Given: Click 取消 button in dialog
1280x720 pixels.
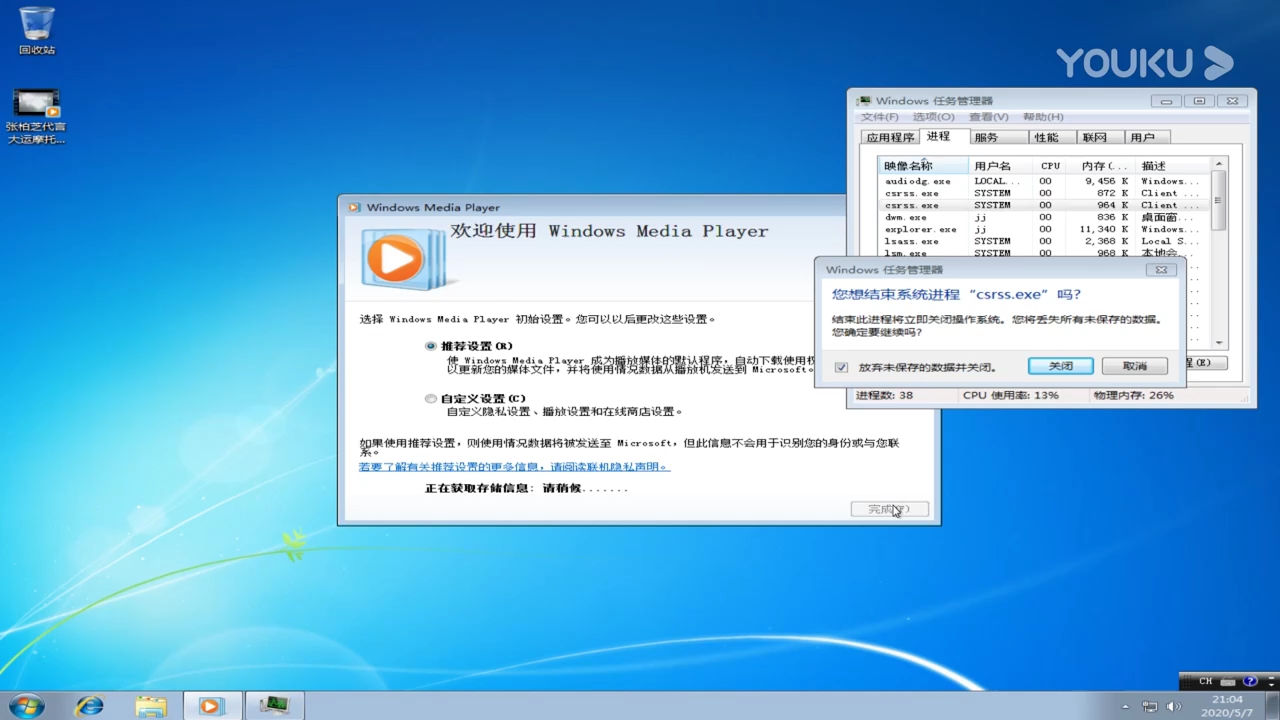Looking at the screenshot, I should tap(1134, 366).
